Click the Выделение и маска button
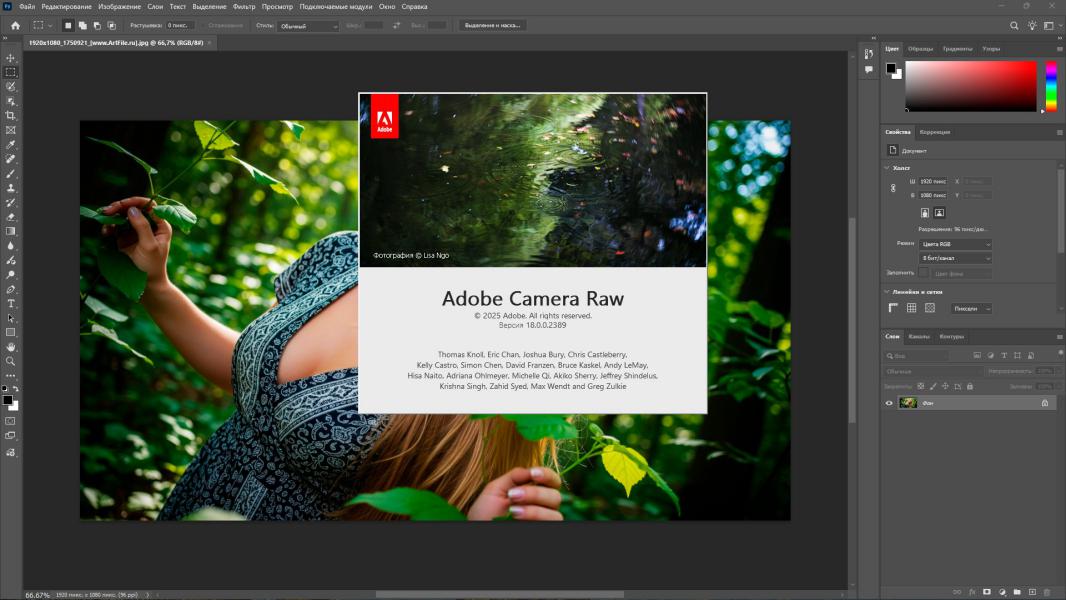1066x600 pixels. pyautogui.click(x=492, y=25)
